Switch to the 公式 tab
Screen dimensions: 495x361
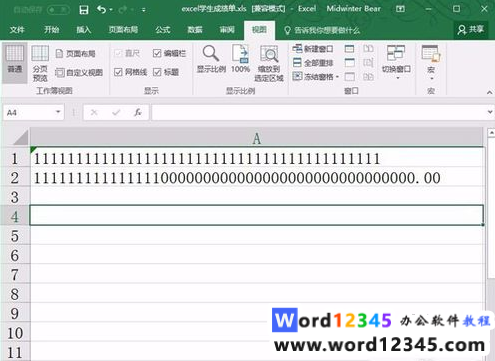[x=163, y=30]
